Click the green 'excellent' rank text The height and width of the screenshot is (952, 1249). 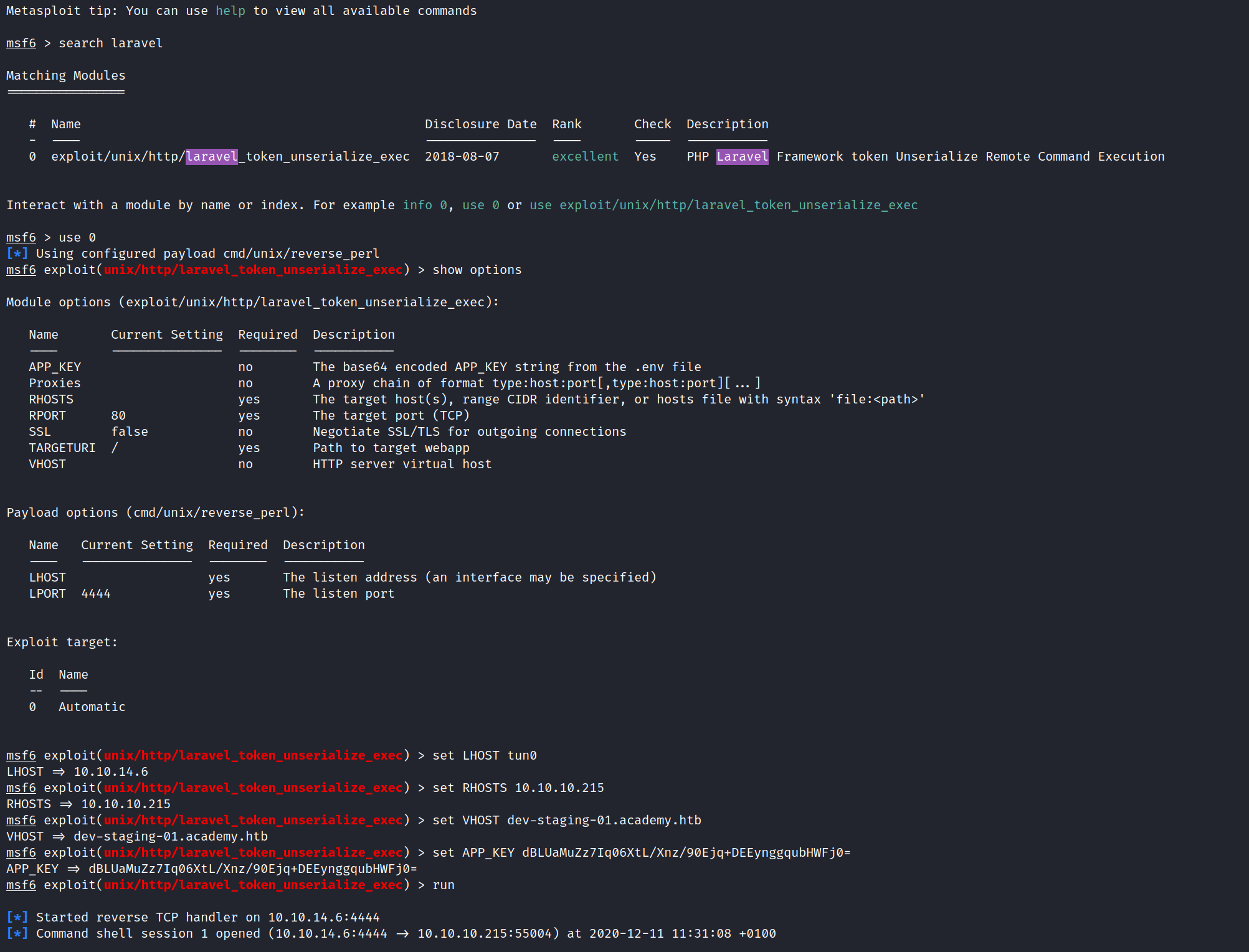585,156
